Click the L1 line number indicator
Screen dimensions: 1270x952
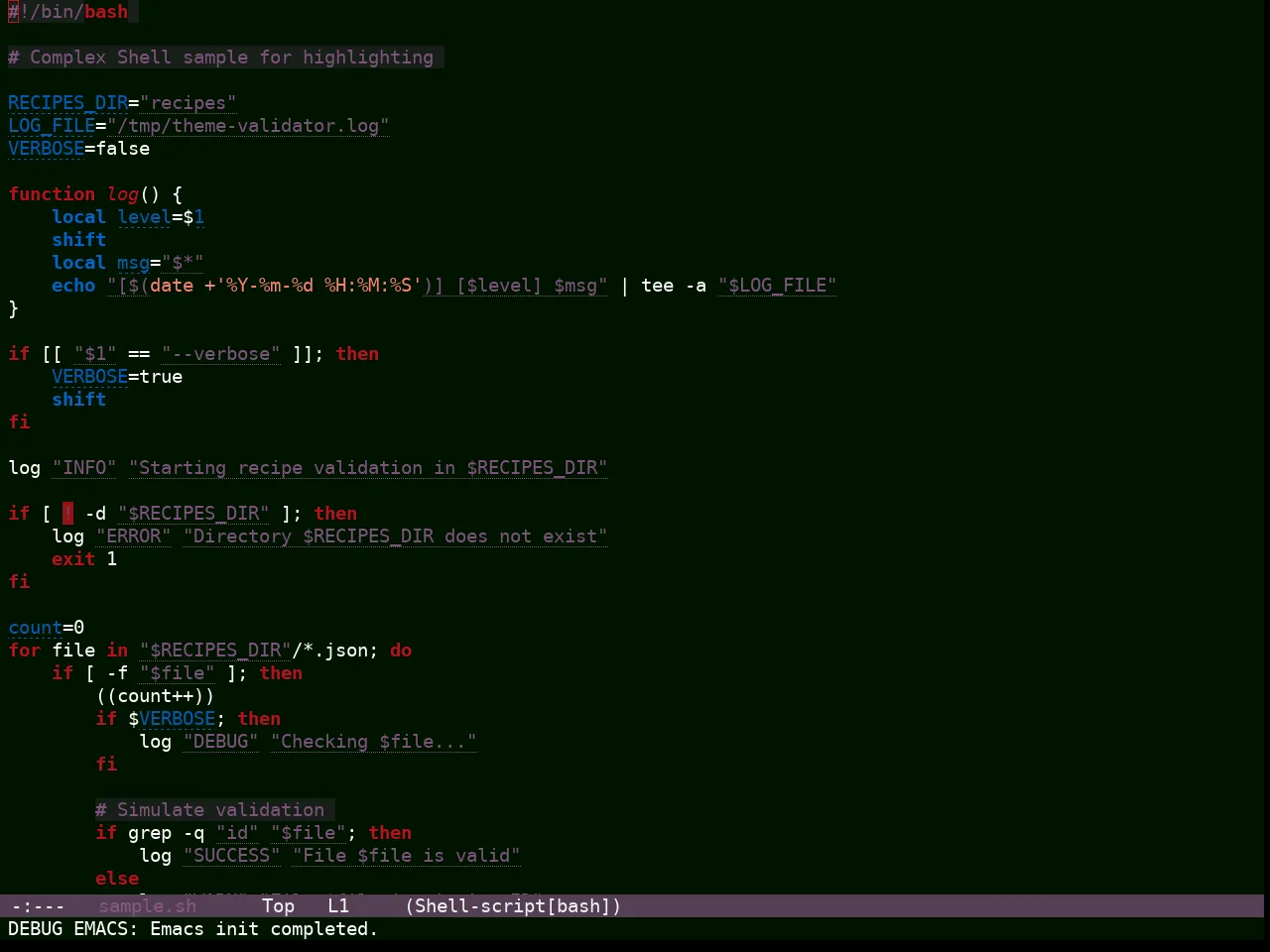(338, 906)
